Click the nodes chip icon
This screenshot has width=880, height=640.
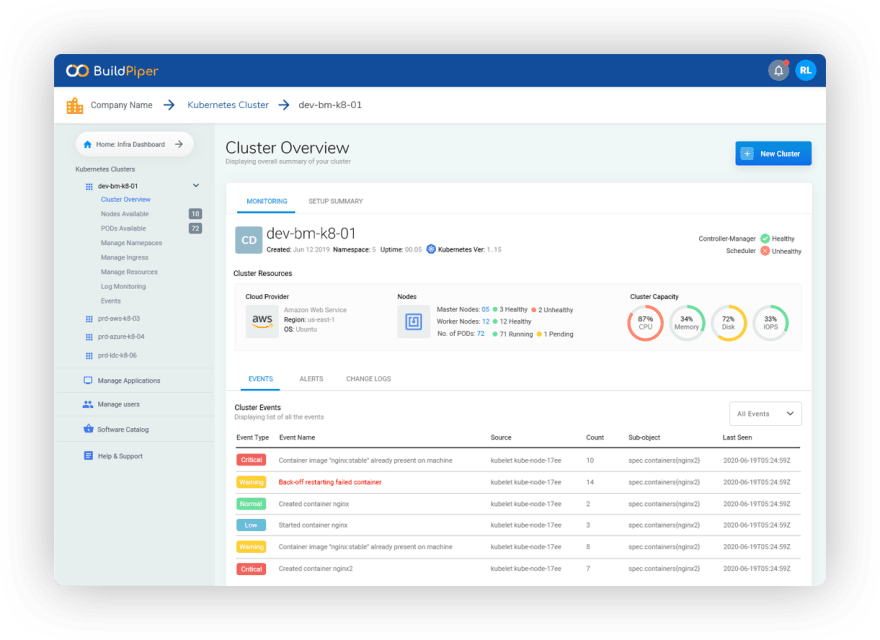pos(414,321)
